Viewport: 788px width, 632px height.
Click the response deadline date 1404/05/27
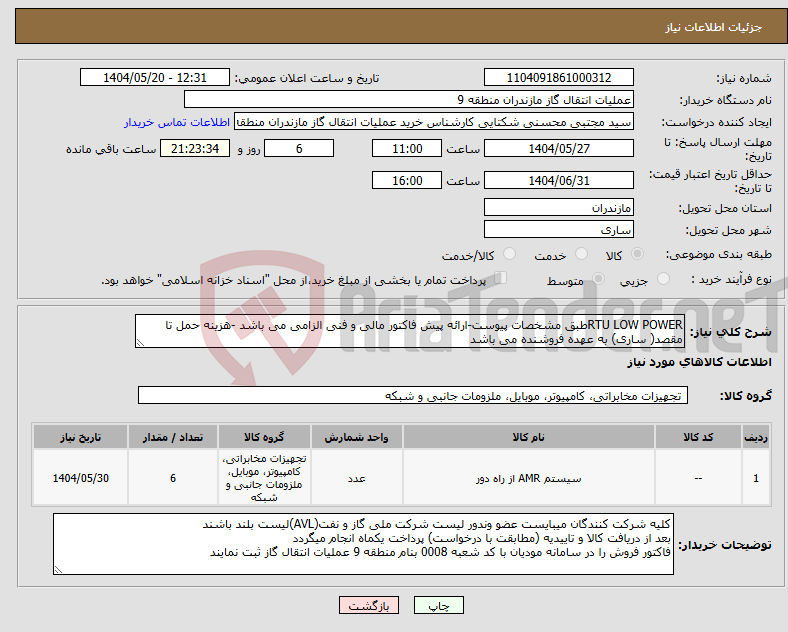(558, 148)
